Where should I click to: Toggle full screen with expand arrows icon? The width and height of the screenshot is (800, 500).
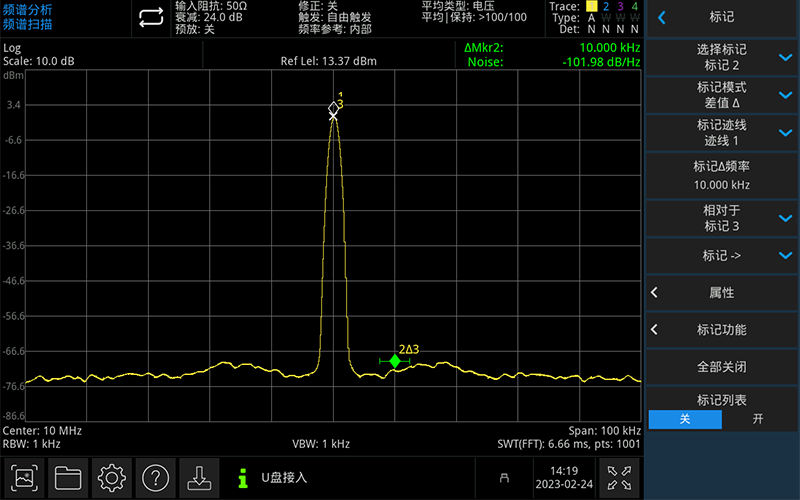619,478
